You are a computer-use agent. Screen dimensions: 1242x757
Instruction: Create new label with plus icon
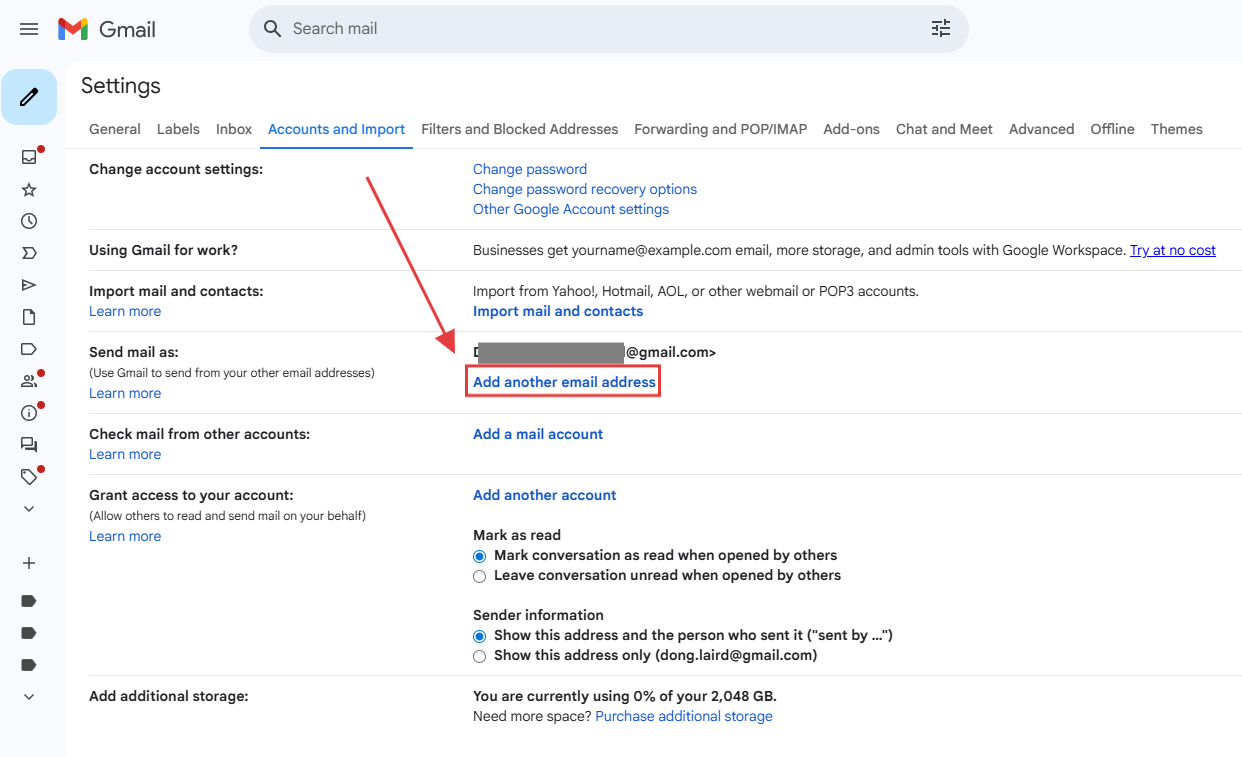point(29,563)
